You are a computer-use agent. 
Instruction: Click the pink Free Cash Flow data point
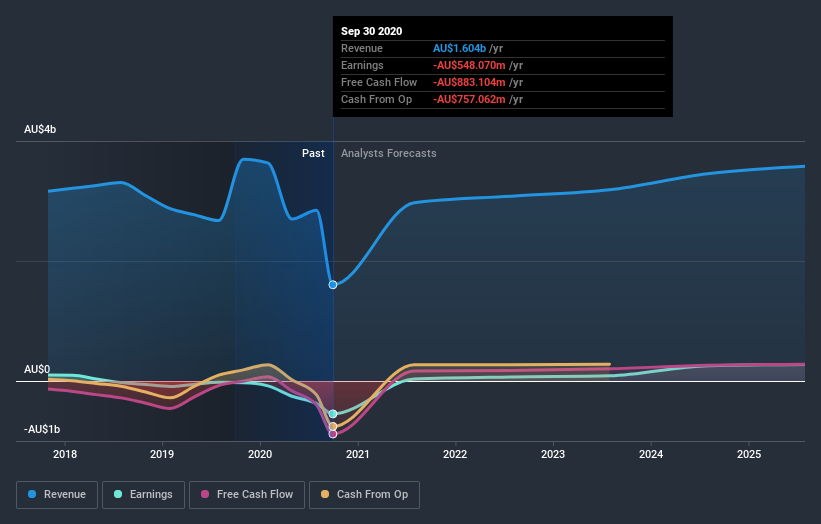coord(333,434)
